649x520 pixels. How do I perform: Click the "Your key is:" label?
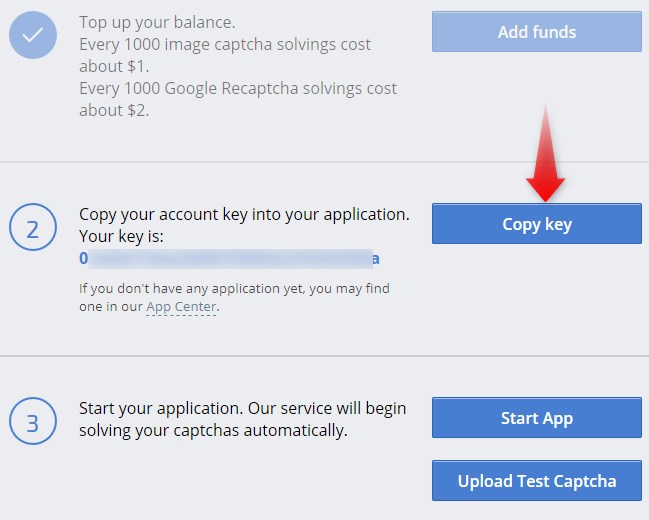(121, 236)
